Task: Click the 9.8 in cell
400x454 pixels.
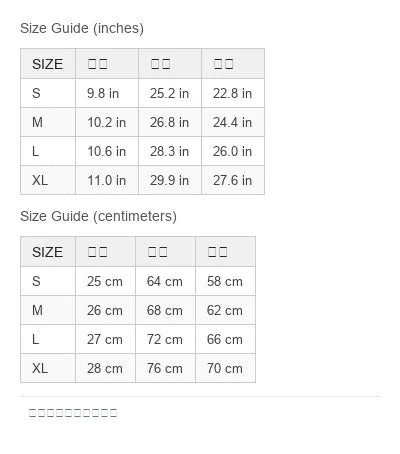Action: pyautogui.click(x=107, y=93)
